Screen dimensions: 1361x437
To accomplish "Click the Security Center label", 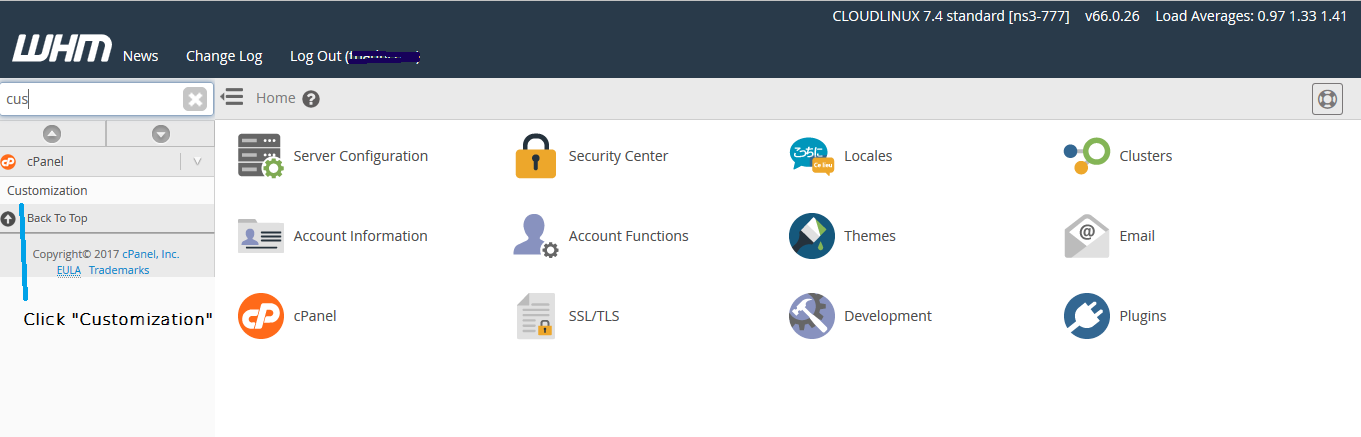I will click(618, 156).
